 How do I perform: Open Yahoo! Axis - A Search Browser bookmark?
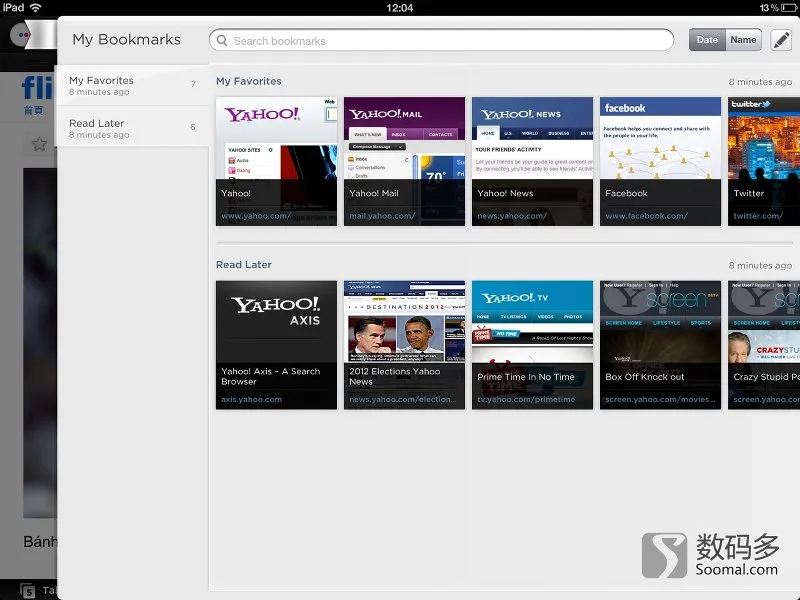click(277, 345)
